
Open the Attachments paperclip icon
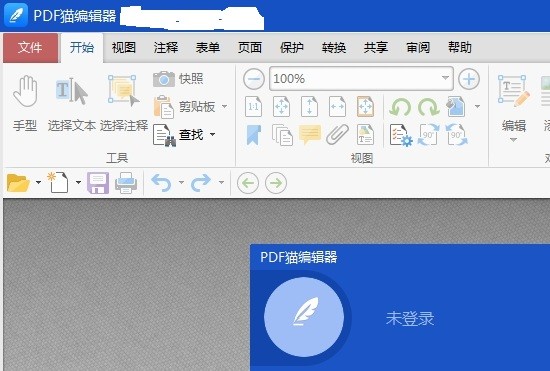[x=337, y=135]
